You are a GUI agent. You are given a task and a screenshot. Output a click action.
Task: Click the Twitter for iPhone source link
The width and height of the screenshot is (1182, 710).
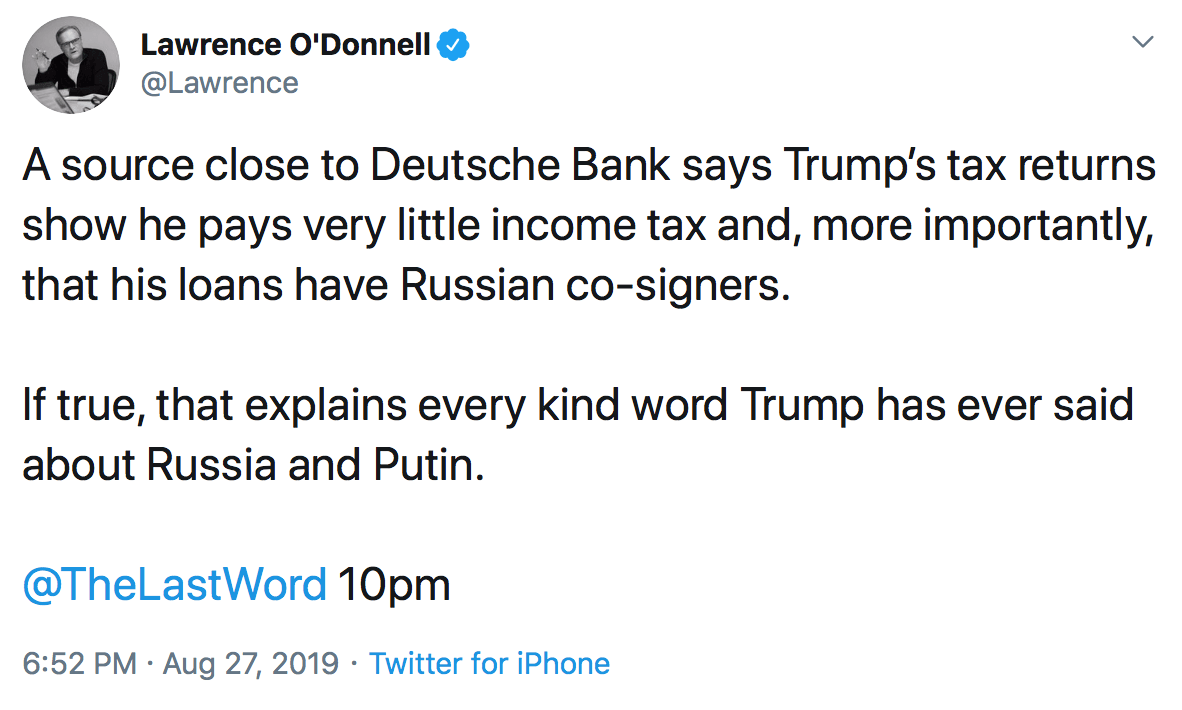pos(489,663)
